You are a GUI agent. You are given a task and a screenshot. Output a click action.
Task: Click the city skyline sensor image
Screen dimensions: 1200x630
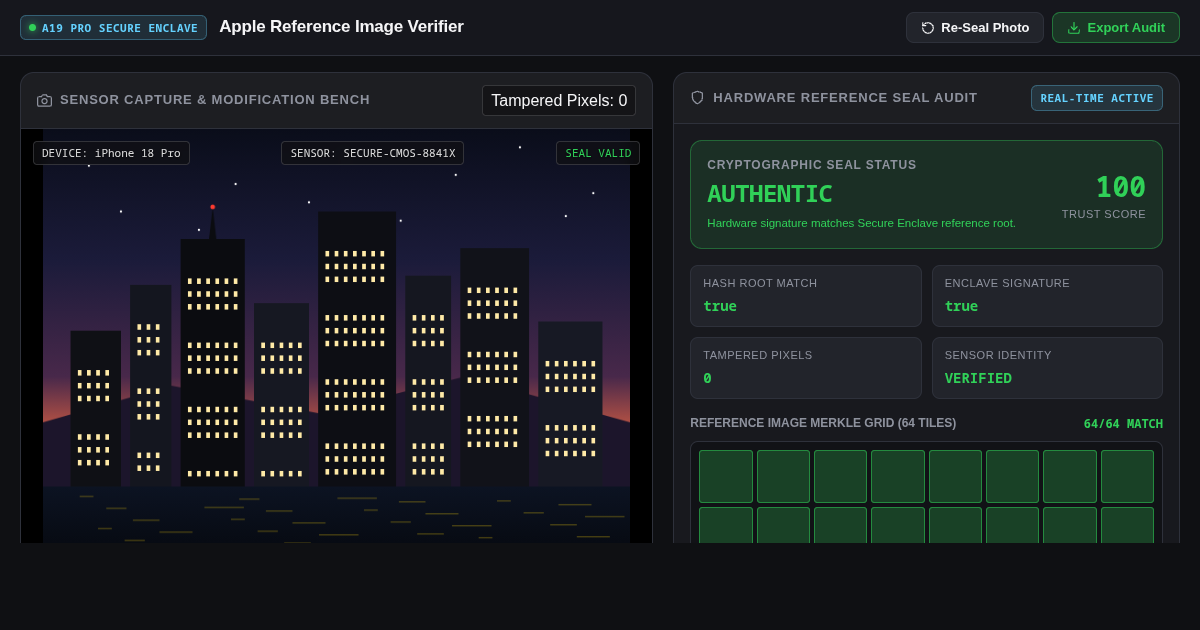tap(336, 336)
